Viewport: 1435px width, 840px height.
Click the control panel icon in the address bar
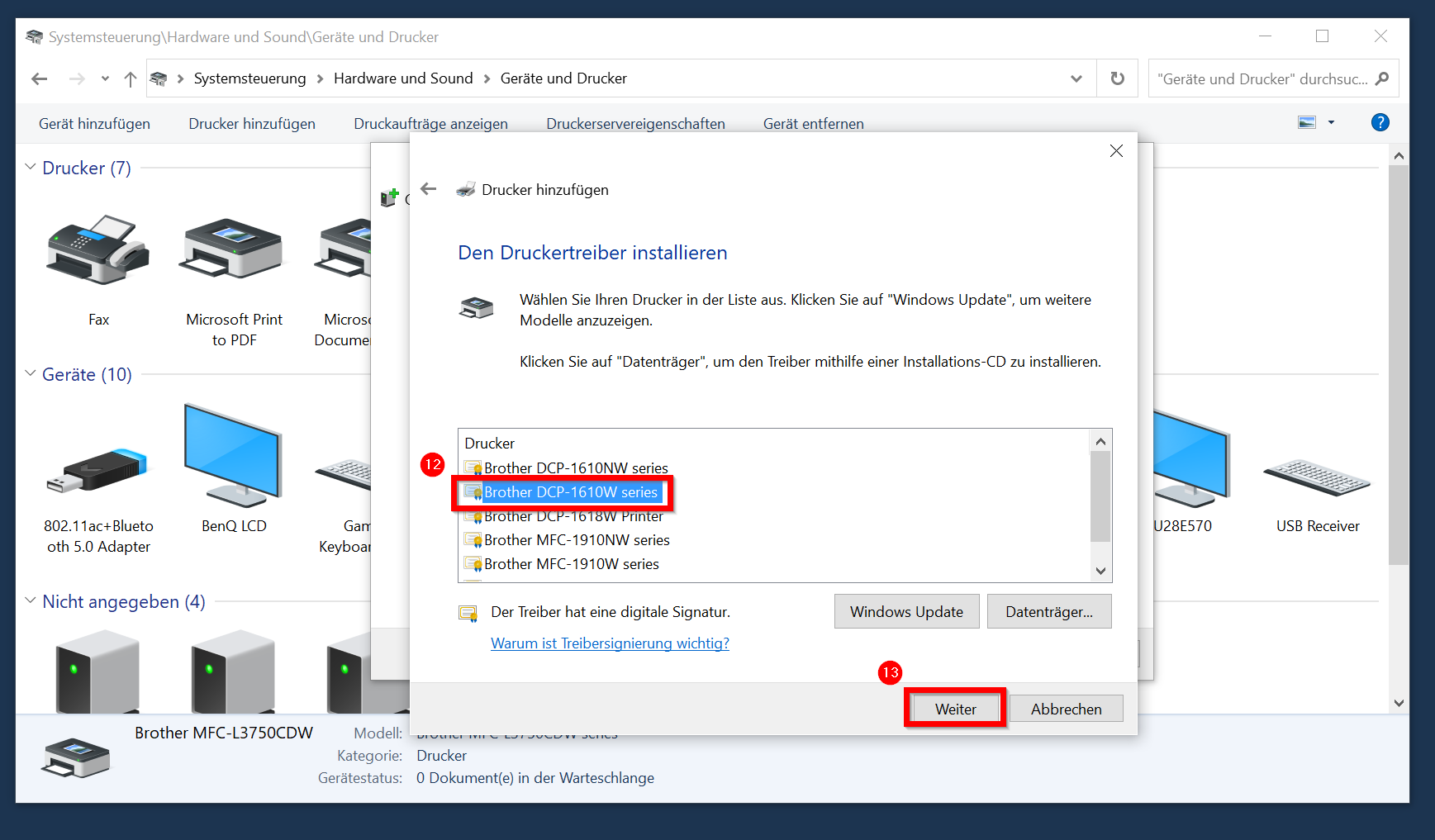point(159,78)
